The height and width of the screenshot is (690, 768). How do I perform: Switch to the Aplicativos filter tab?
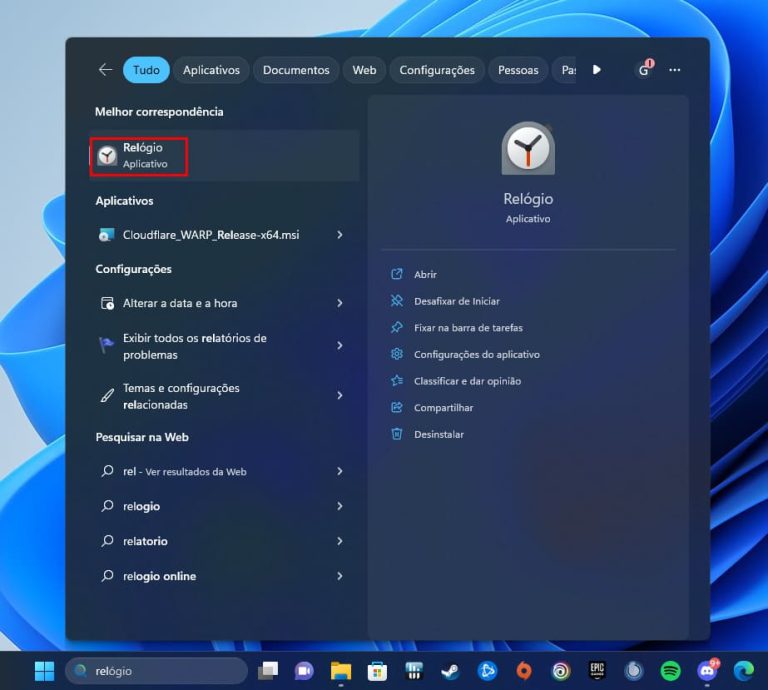pos(211,70)
